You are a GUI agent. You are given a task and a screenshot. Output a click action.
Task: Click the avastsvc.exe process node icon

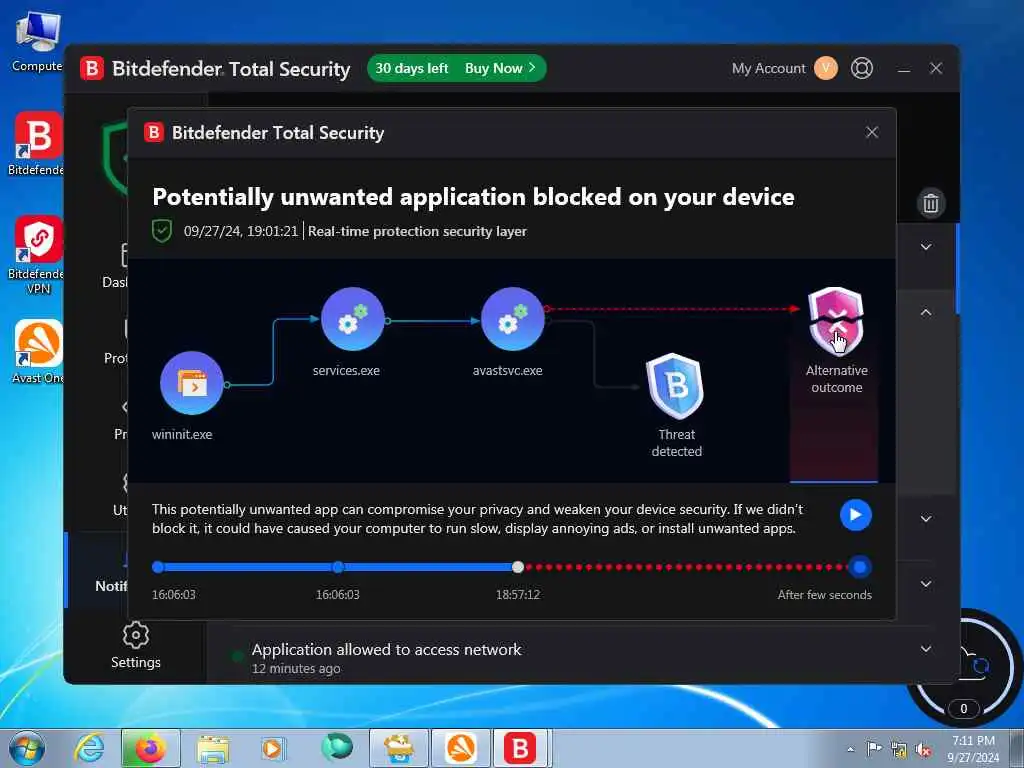pyautogui.click(x=513, y=319)
